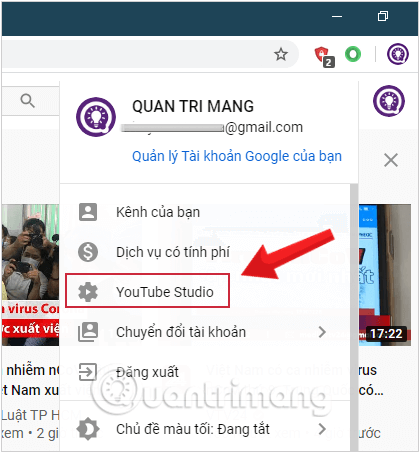Minimize the browser window

[x=337, y=16]
